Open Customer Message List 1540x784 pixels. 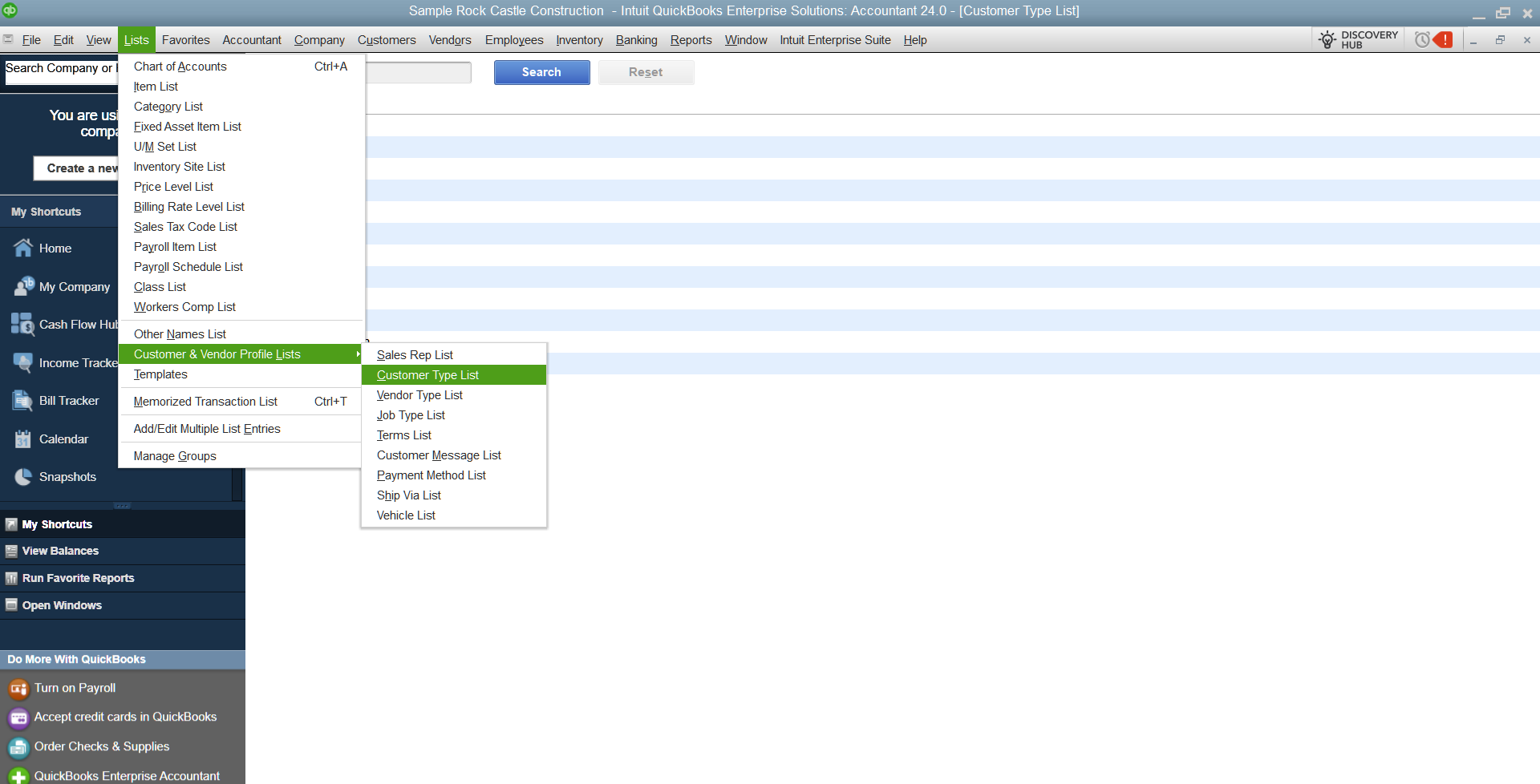(454, 455)
